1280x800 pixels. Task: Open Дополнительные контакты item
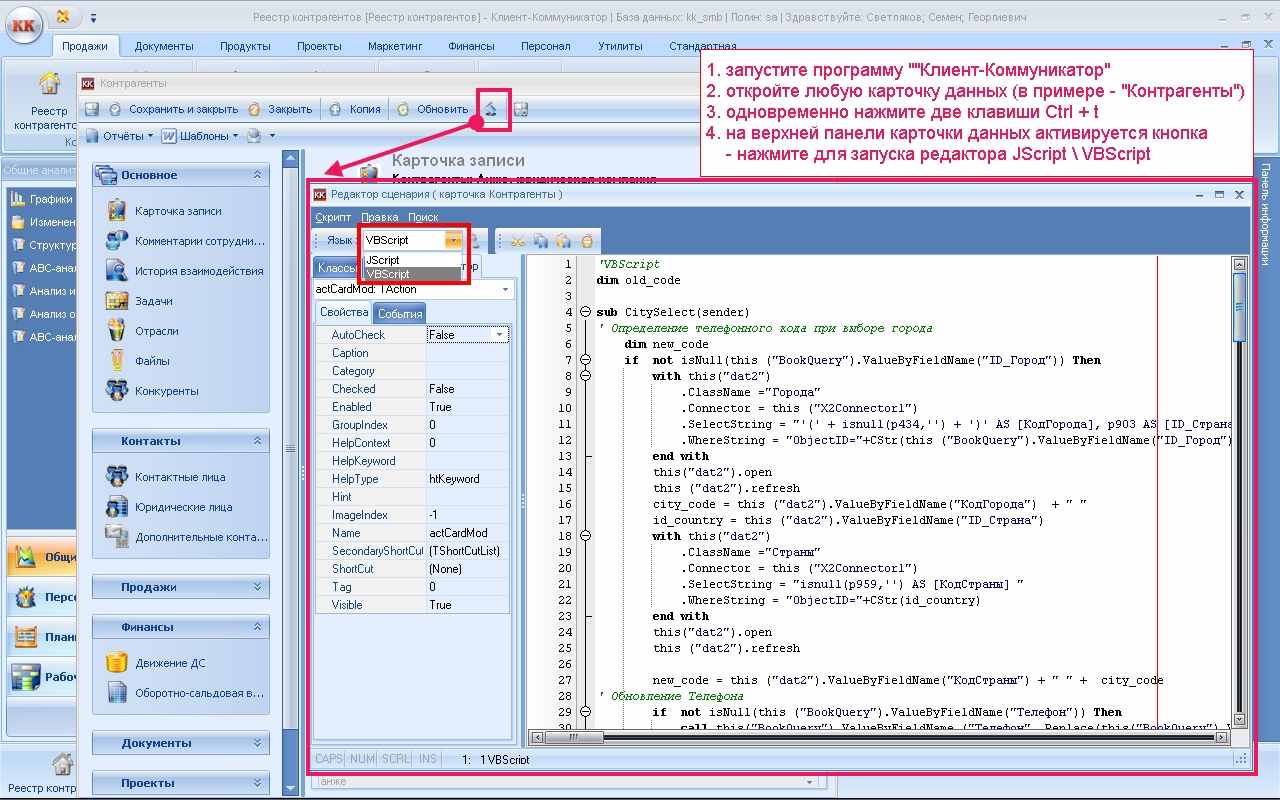pyautogui.click(x=186, y=537)
